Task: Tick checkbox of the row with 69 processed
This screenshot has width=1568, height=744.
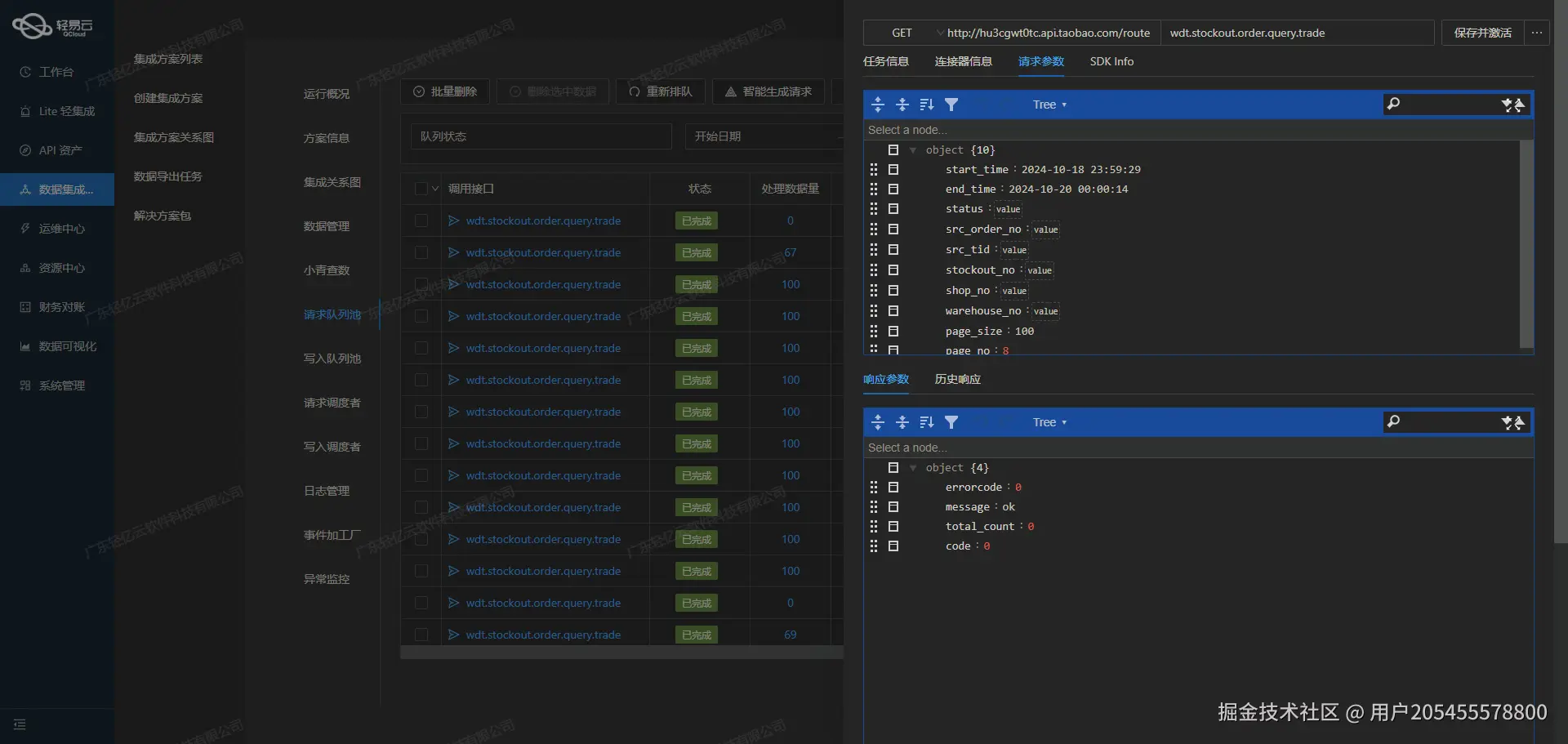Action: [x=421, y=635]
